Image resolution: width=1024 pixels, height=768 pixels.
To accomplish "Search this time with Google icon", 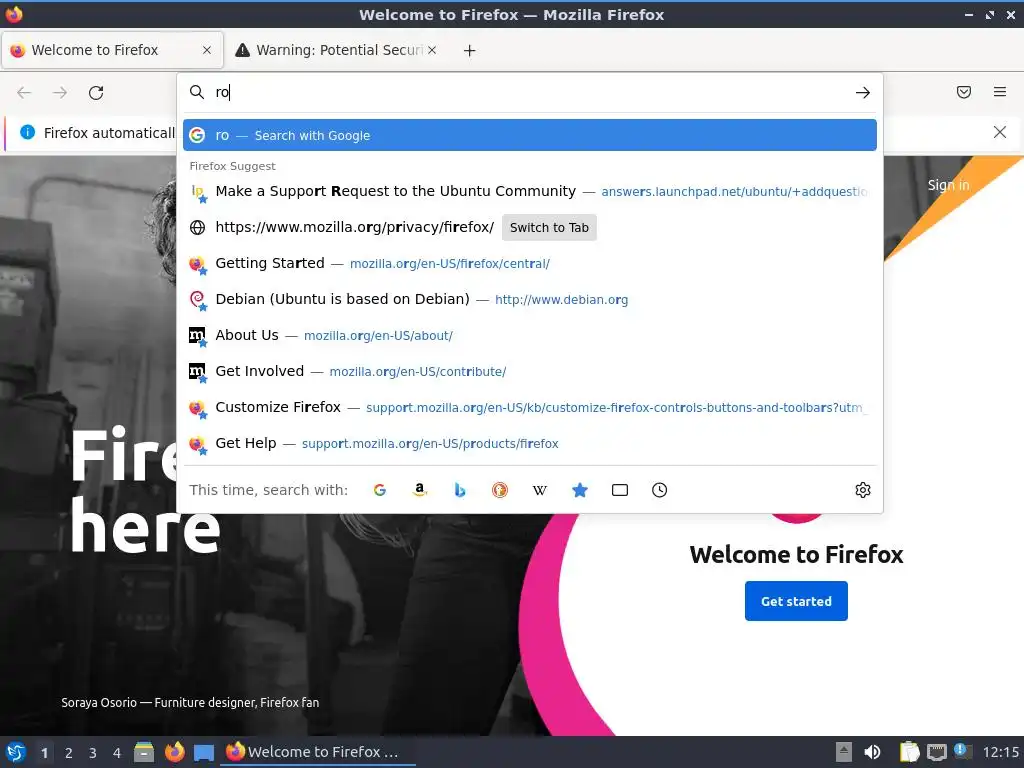I will coord(379,490).
